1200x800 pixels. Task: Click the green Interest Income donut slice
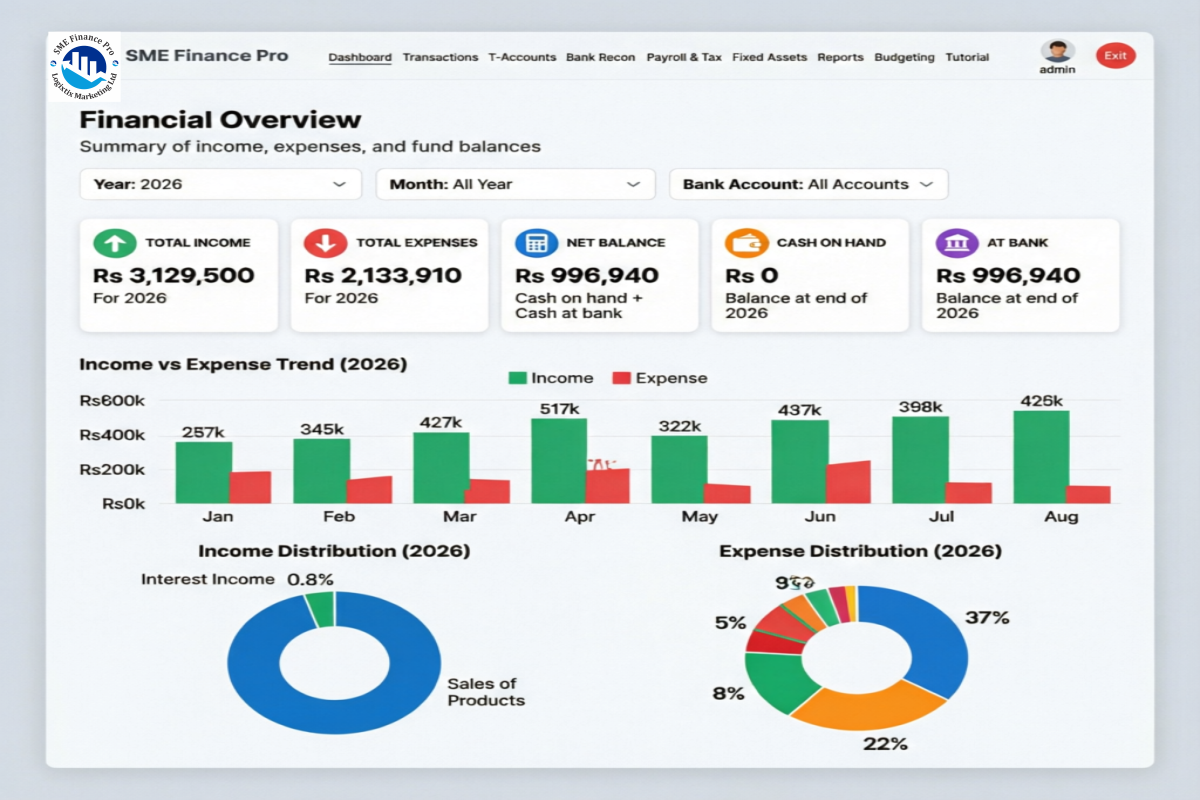pos(320,609)
